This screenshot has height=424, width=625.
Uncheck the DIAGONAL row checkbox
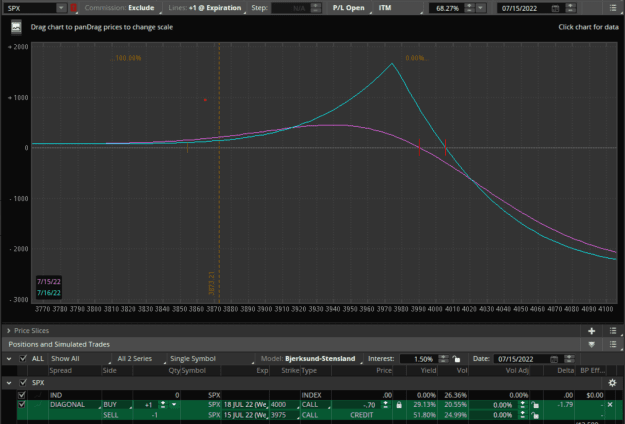[22, 404]
